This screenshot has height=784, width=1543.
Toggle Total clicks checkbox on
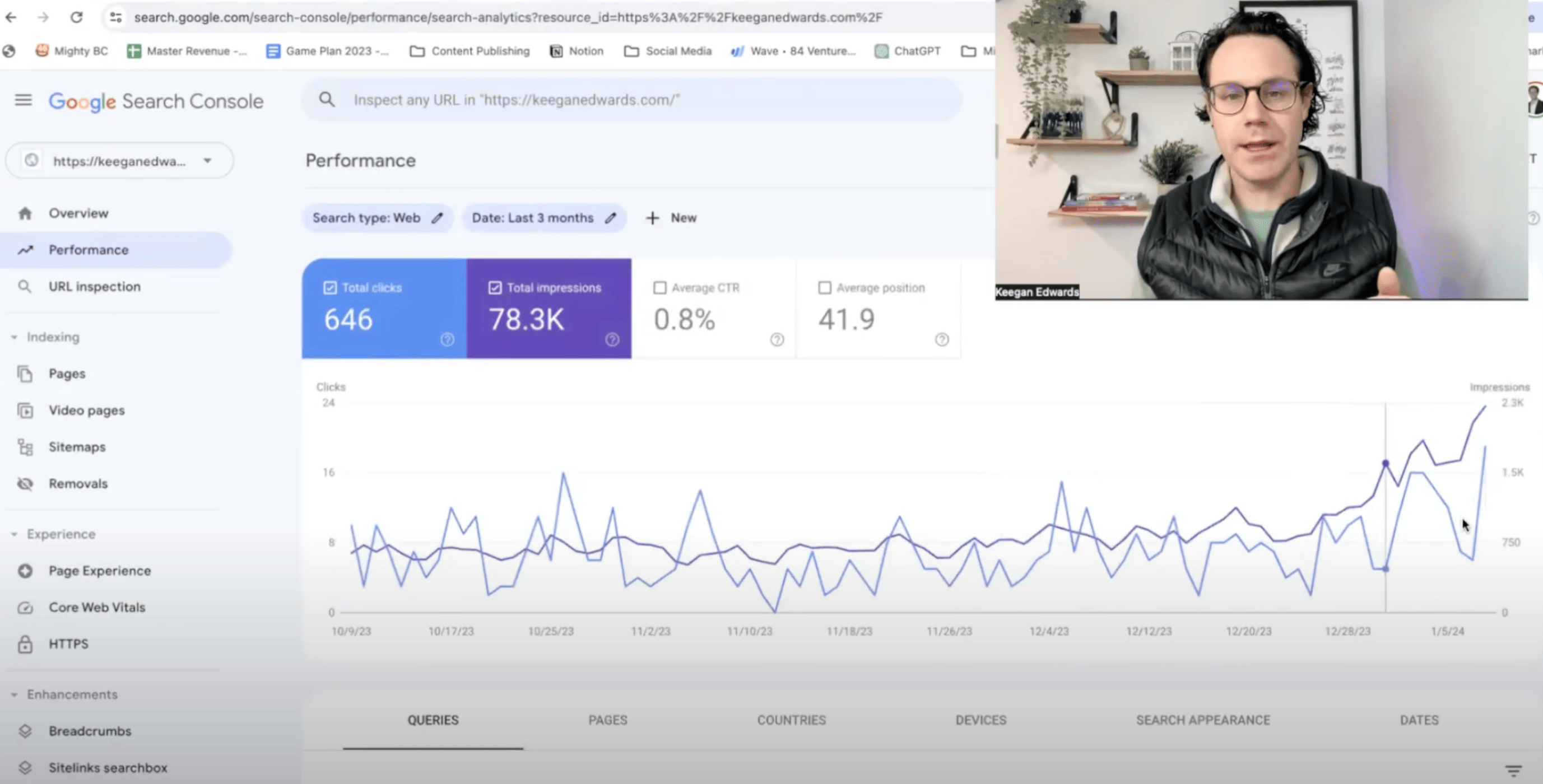click(330, 288)
